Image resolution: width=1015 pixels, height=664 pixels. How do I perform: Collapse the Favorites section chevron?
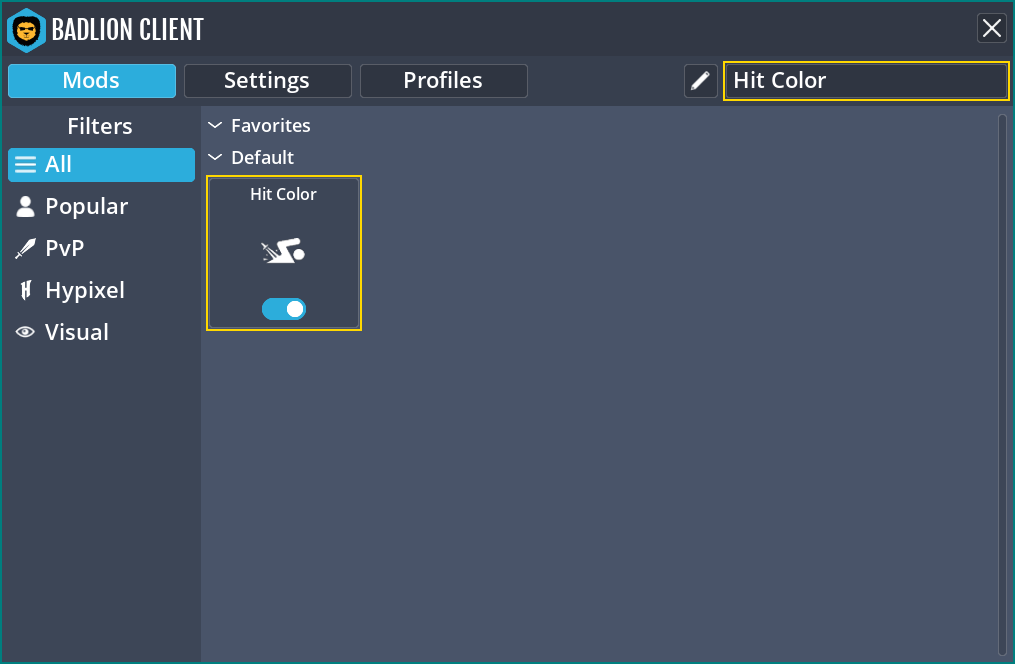click(215, 126)
